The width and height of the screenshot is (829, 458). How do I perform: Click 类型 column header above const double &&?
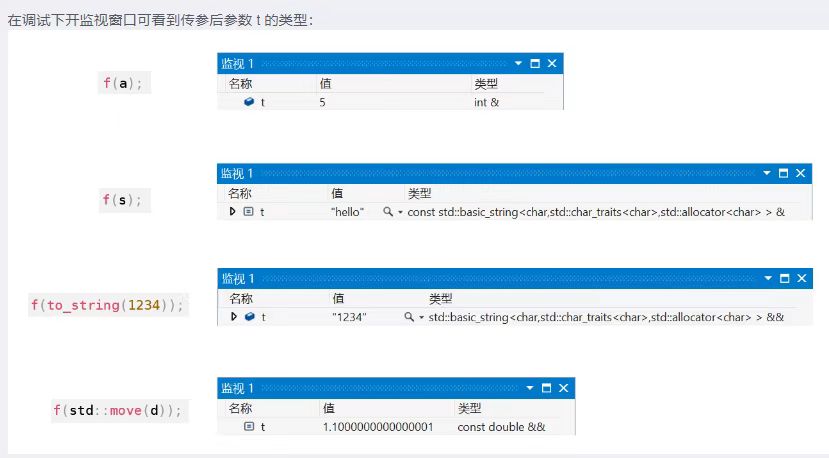[x=470, y=408]
